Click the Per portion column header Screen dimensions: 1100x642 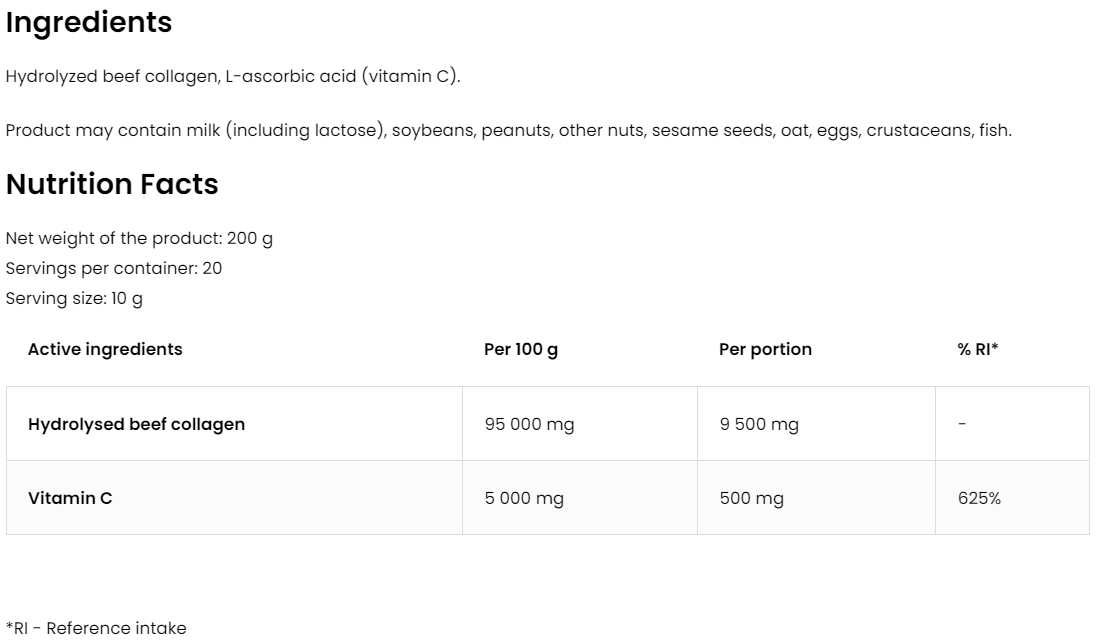(765, 349)
